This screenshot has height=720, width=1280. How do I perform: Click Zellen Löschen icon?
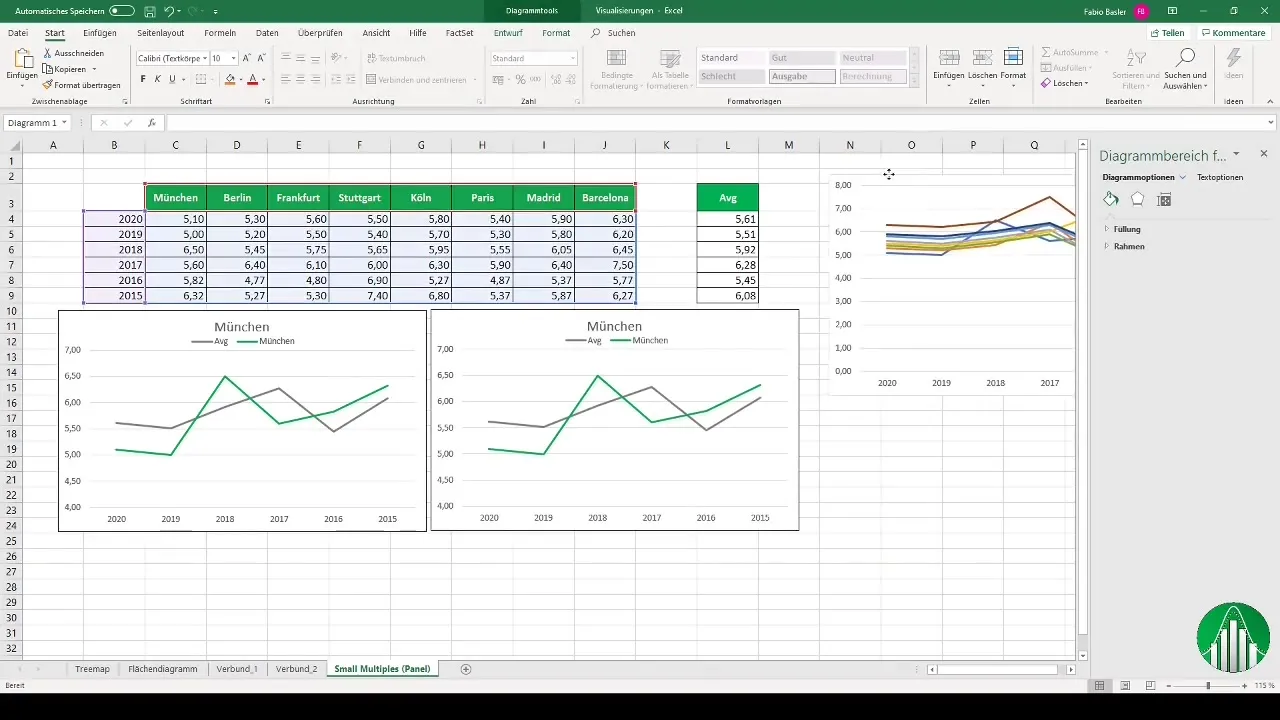coord(981,57)
